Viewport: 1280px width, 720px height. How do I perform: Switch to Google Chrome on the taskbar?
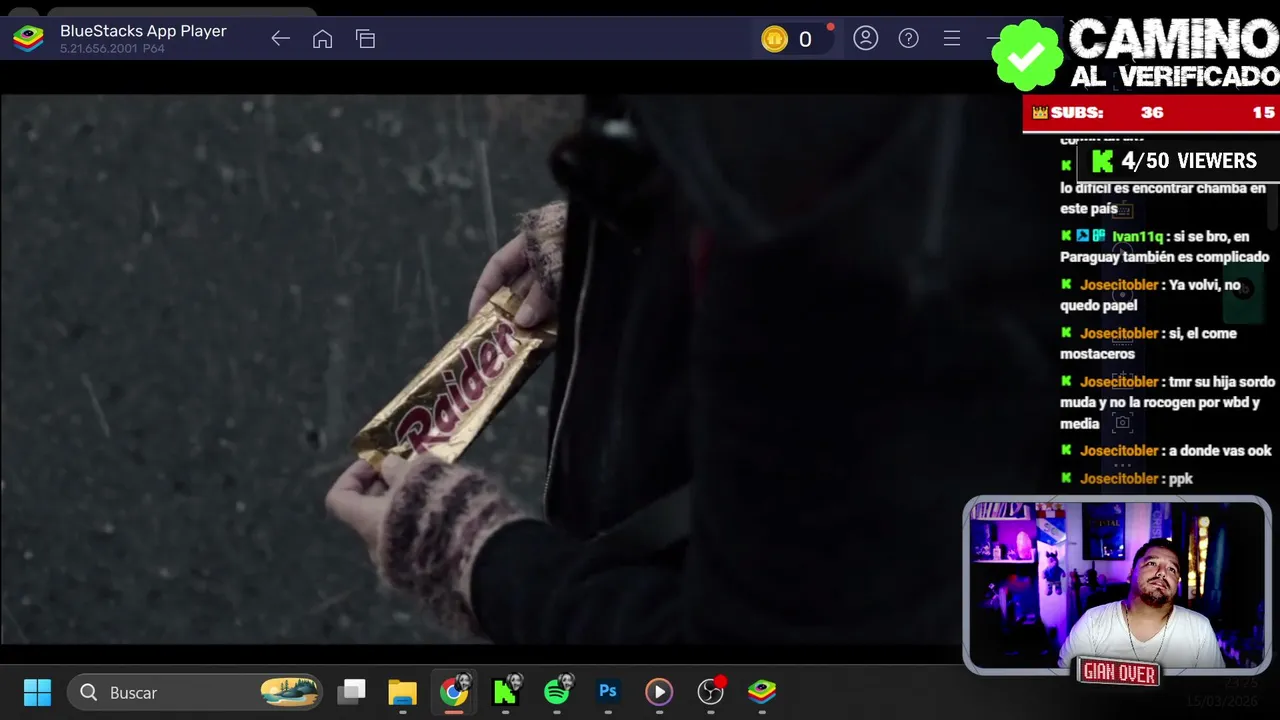tap(454, 692)
